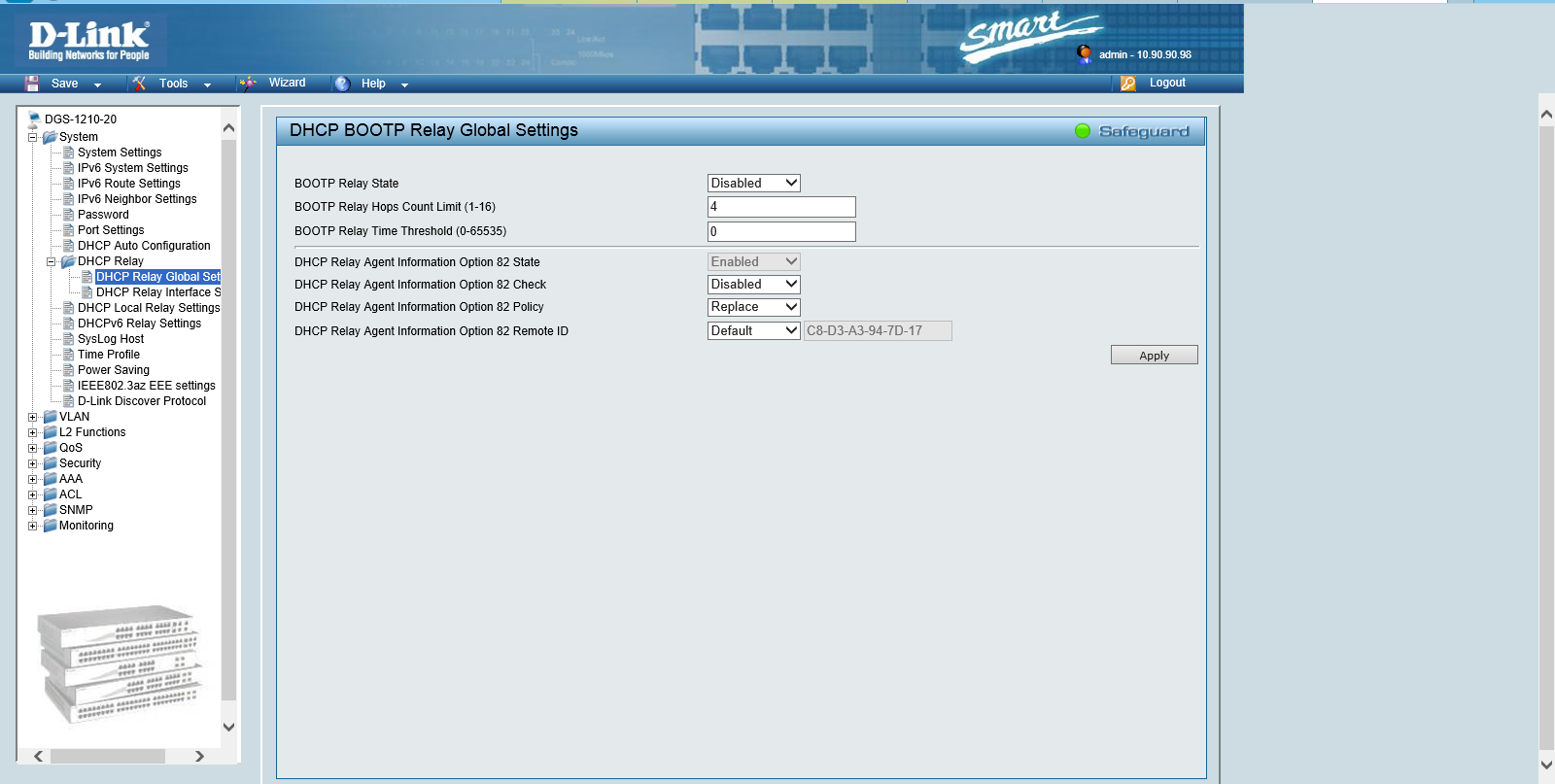This screenshot has height=784, width=1555.
Task: Click the SysLog Host page icon
Action: click(69, 339)
